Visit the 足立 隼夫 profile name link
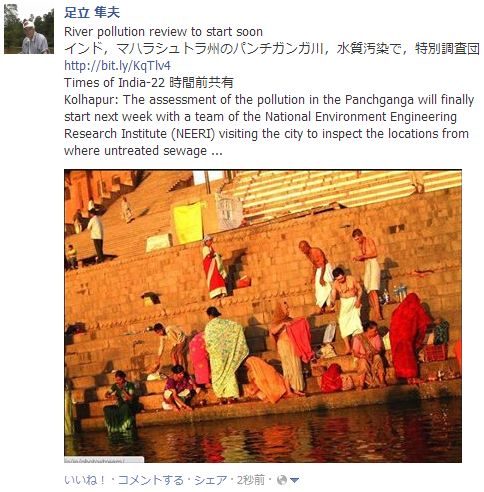The width and height of the screenshot is (484, 492). pyautogui.click(x=92, y=13)
